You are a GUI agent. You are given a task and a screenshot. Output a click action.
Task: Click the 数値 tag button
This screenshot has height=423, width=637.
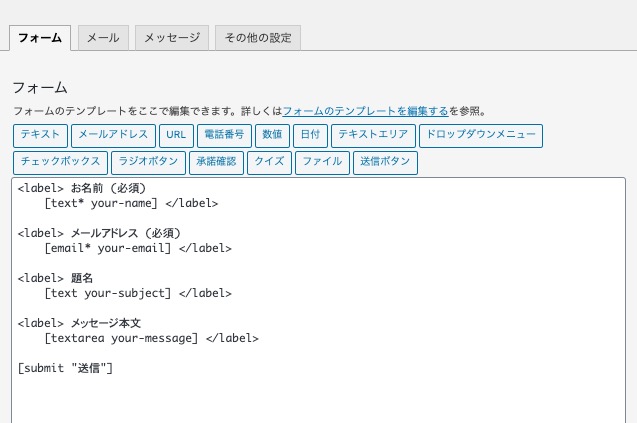pyautogui.click(x=272, y=136)
